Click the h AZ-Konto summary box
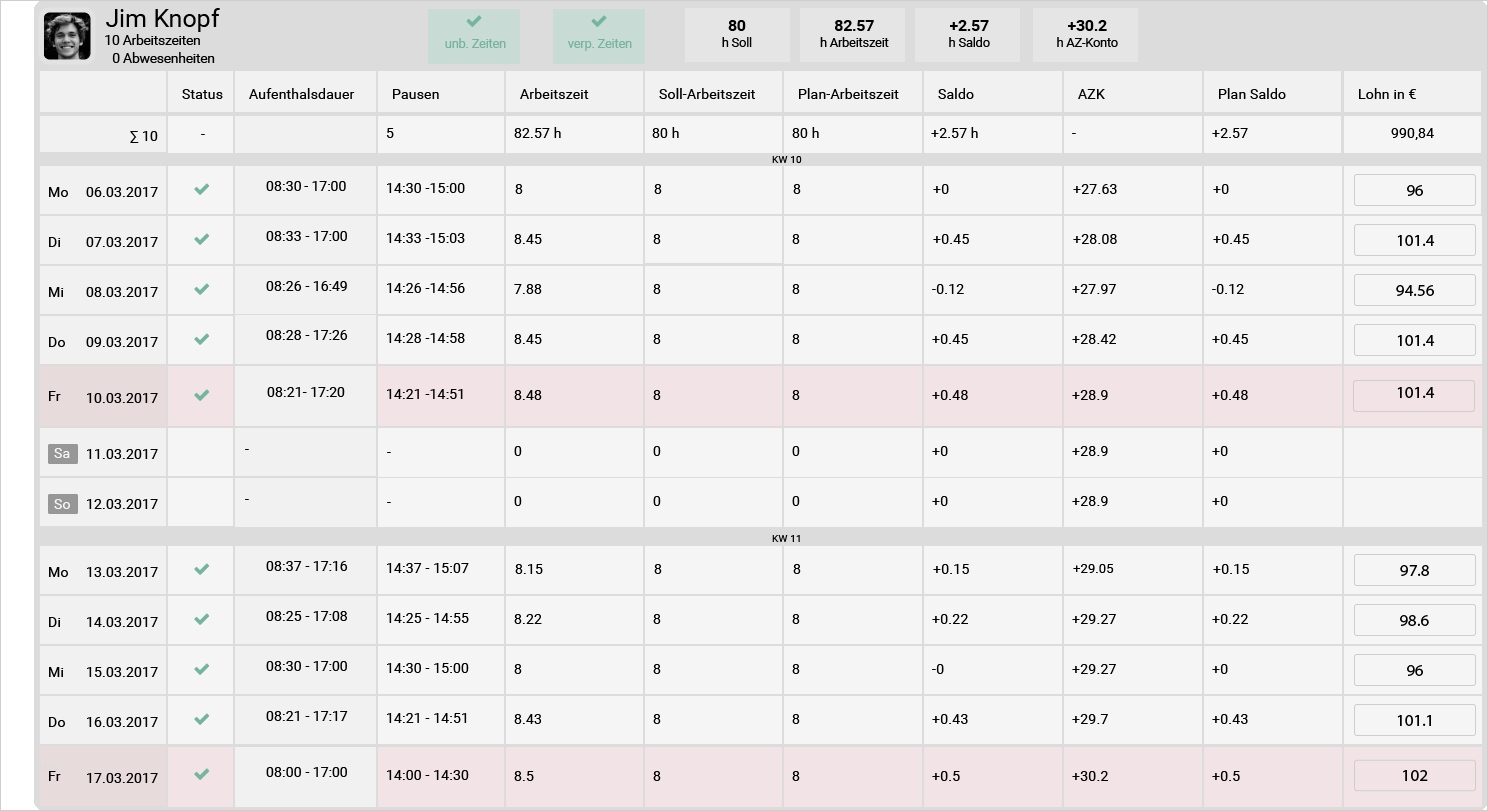This screenshot has height=811, width=1488. 1086,35
